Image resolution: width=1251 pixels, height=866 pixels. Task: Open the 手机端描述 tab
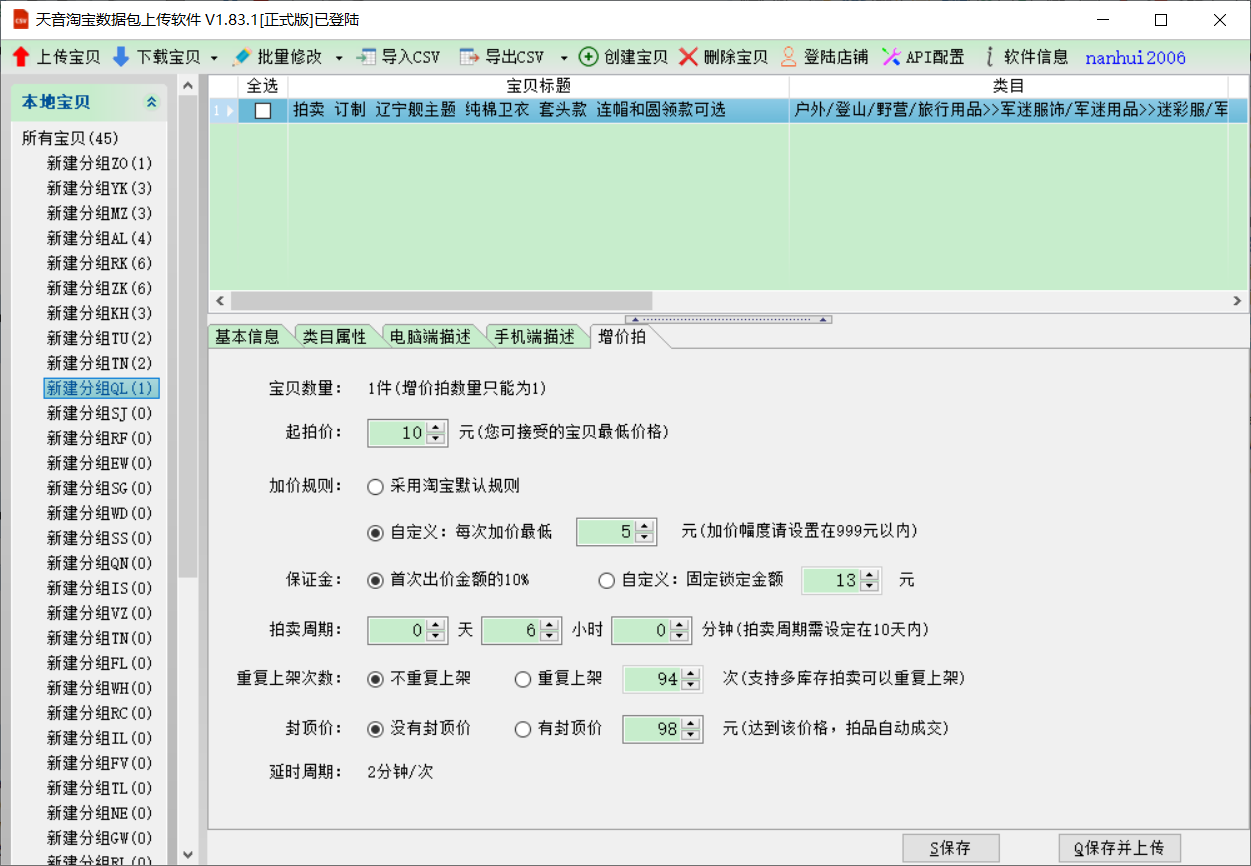click(x=534, y=337)
